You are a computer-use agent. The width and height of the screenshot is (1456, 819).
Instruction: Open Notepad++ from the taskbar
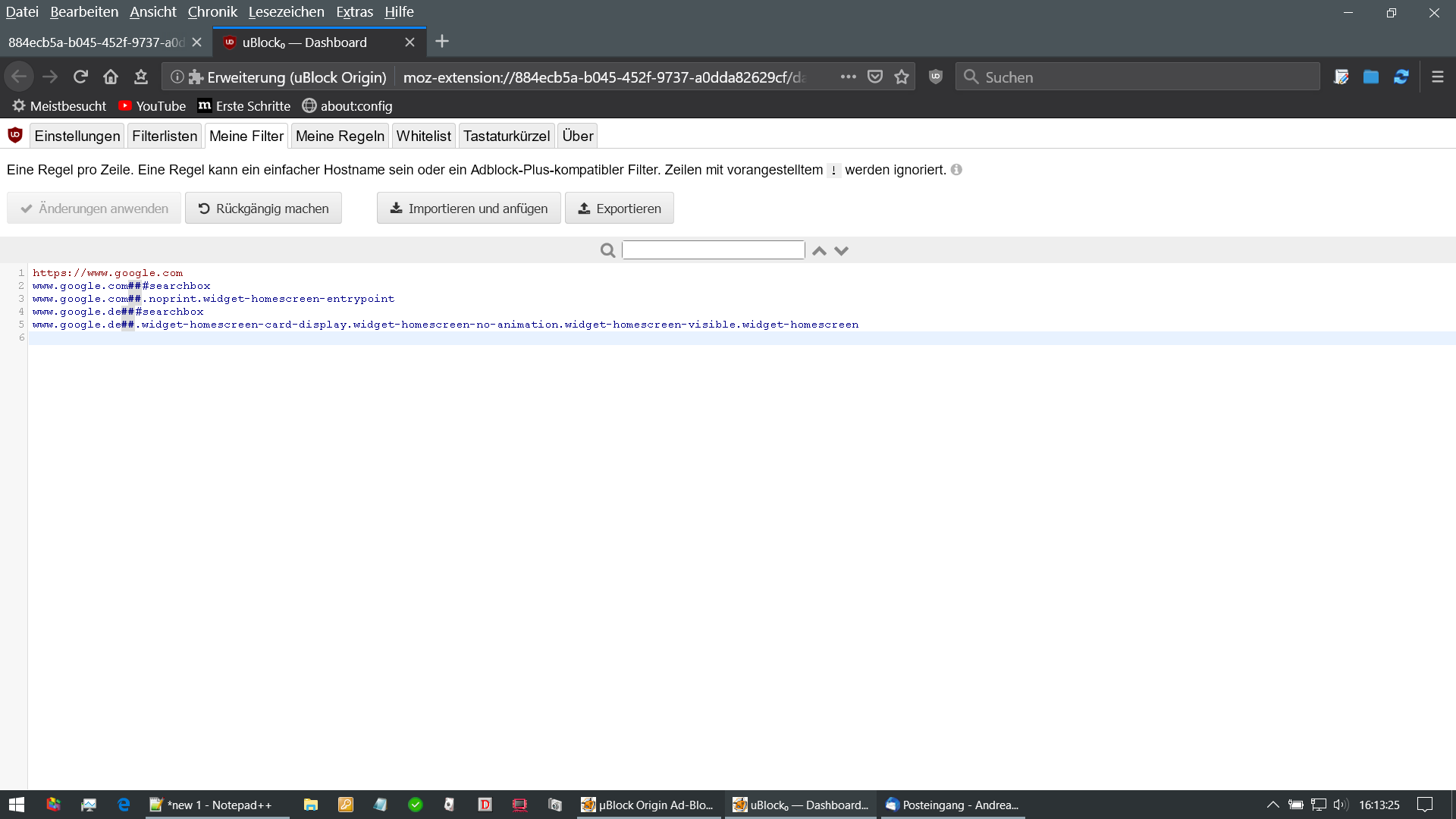218,805
